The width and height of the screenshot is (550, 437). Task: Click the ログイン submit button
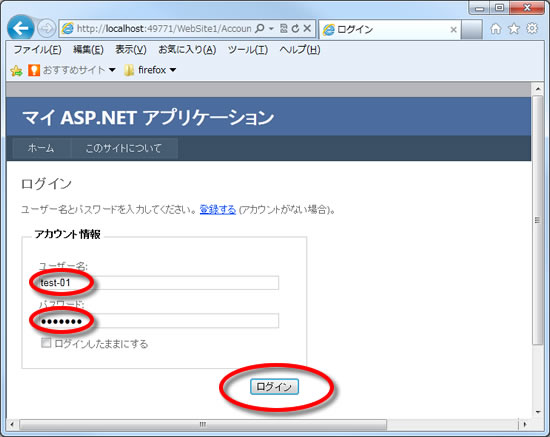click(x=274, y=386)
